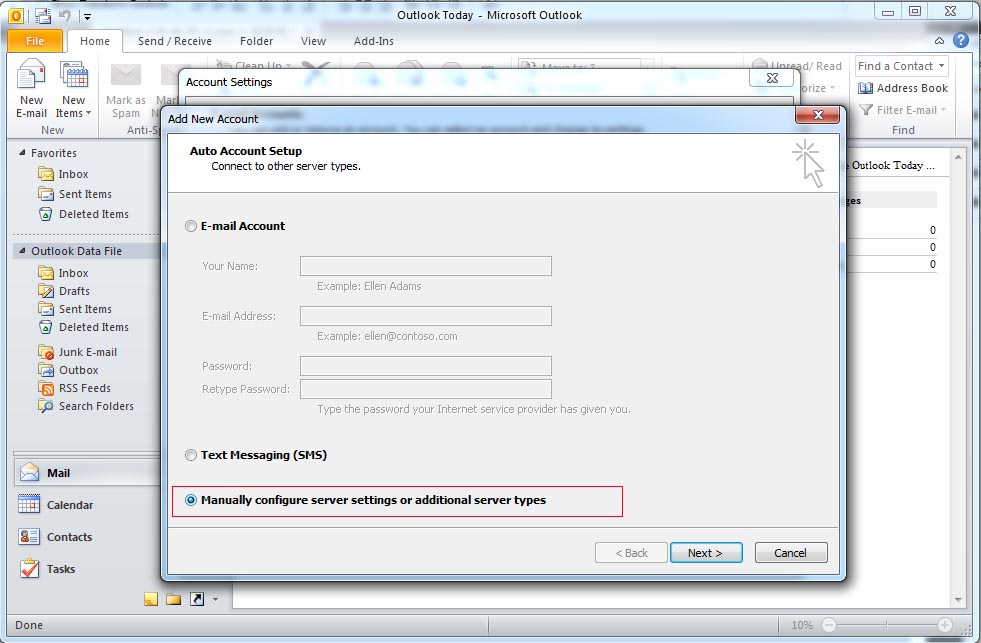Click the Outlook Help question mark icon
This screenshot has width=981, height=643.
(961, 41)
